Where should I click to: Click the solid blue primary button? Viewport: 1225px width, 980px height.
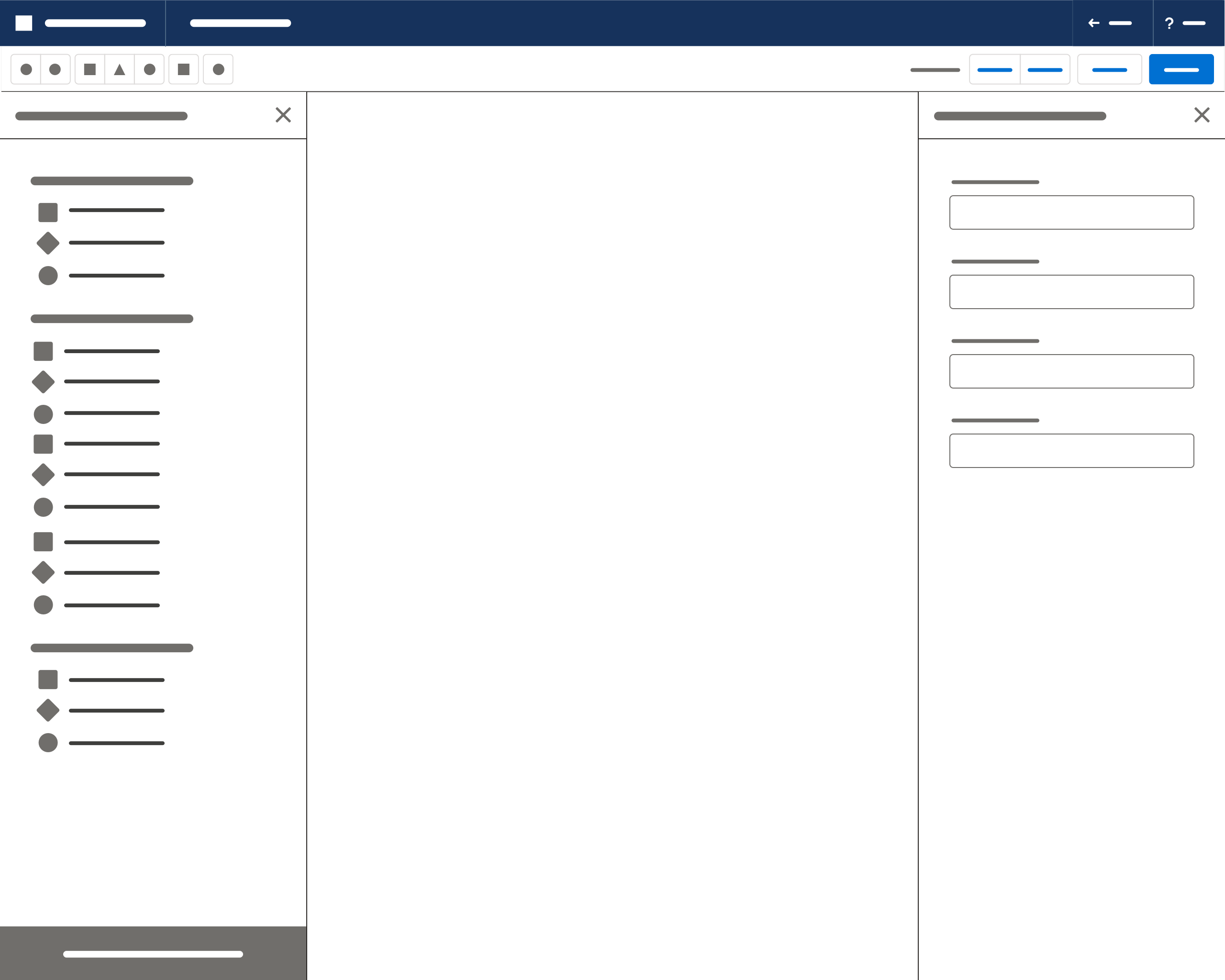(1181, 69)
